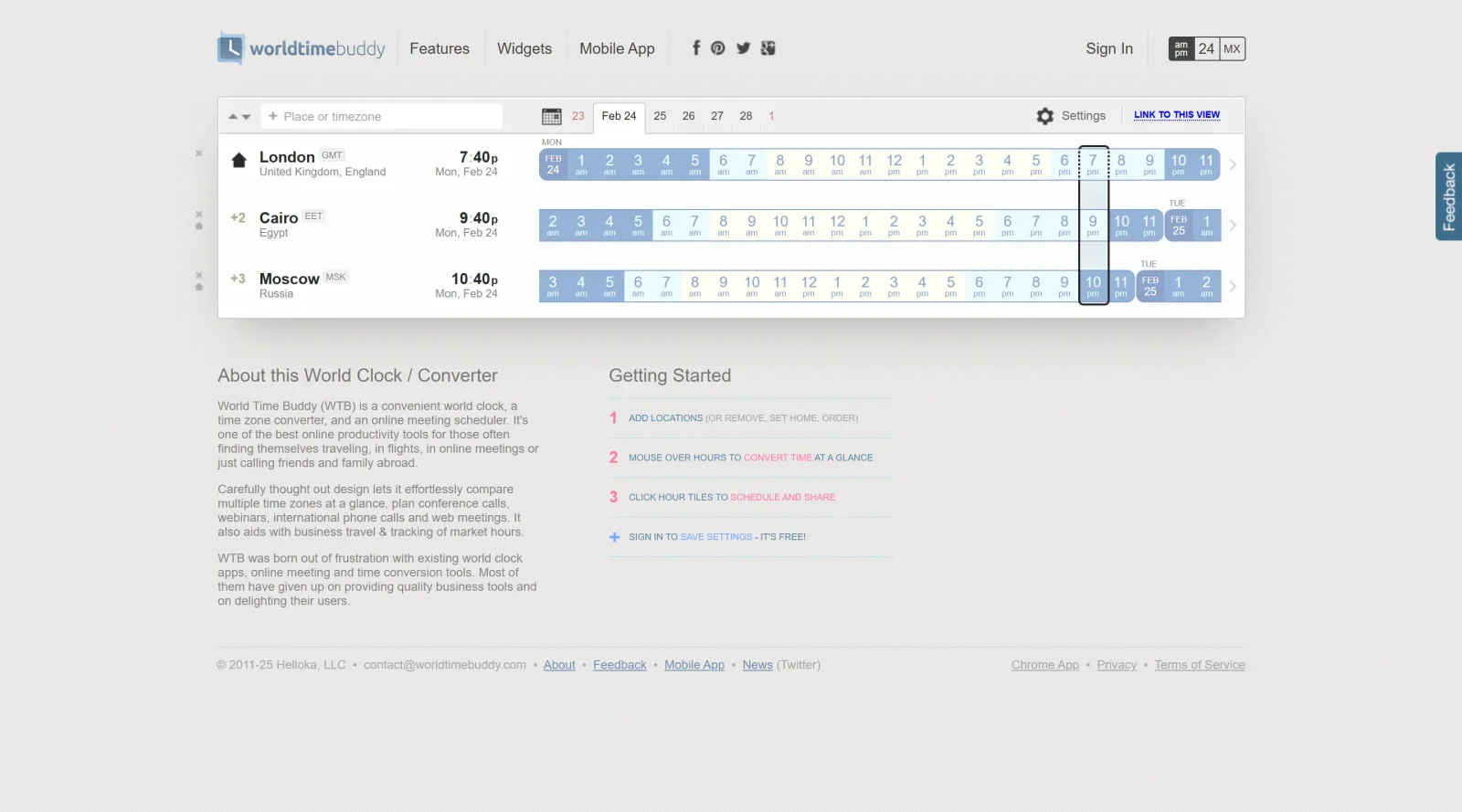Open the About footer link
The height and width of the screenshot is (812, 1462).
[559, 665]
